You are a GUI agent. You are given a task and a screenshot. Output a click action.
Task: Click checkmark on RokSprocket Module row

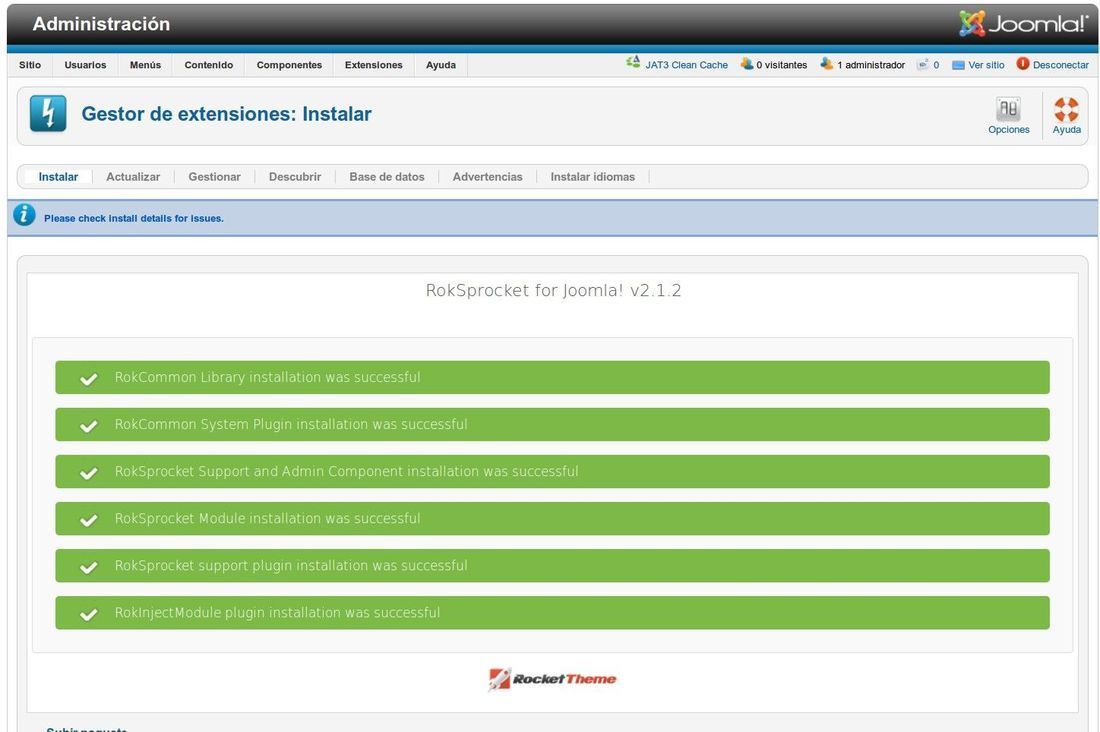88,520
